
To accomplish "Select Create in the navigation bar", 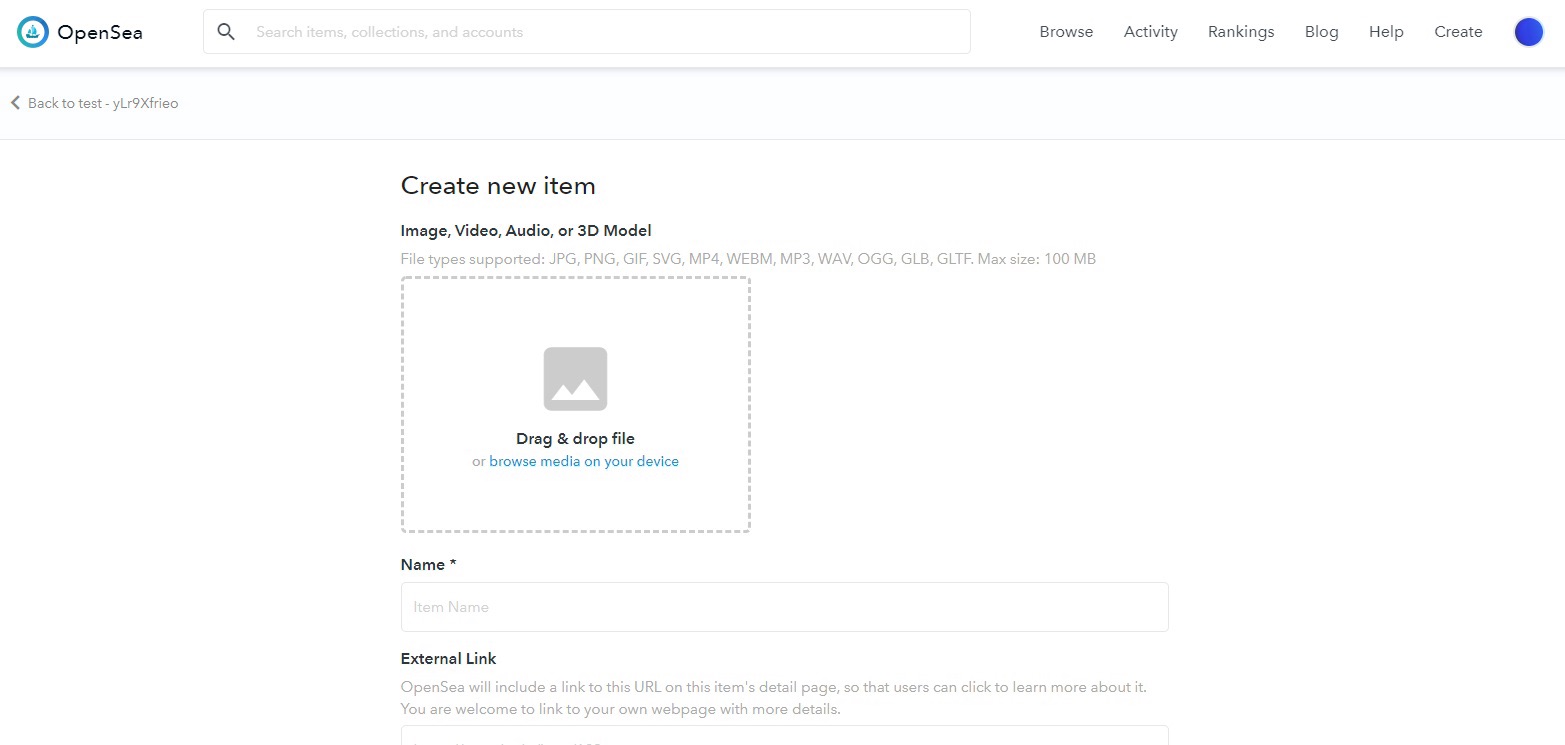I will pos(1458,32).
